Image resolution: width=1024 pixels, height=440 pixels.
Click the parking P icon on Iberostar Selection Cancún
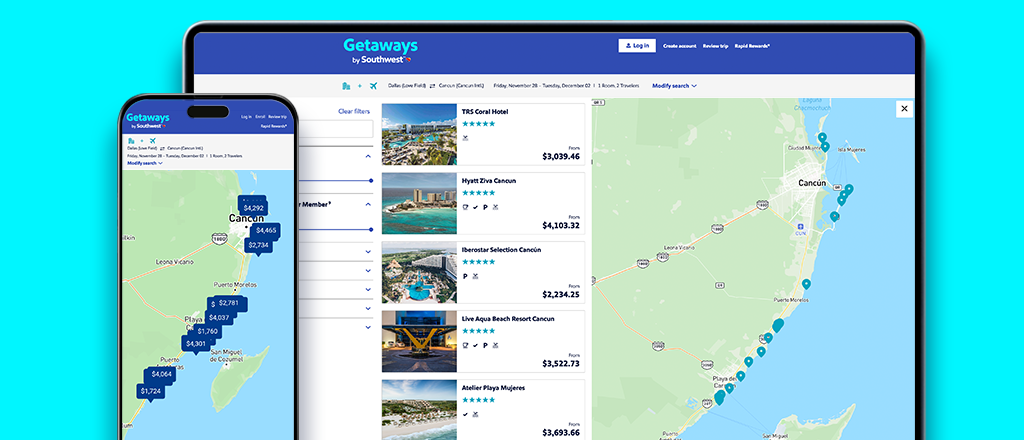(x=465, y=276)
